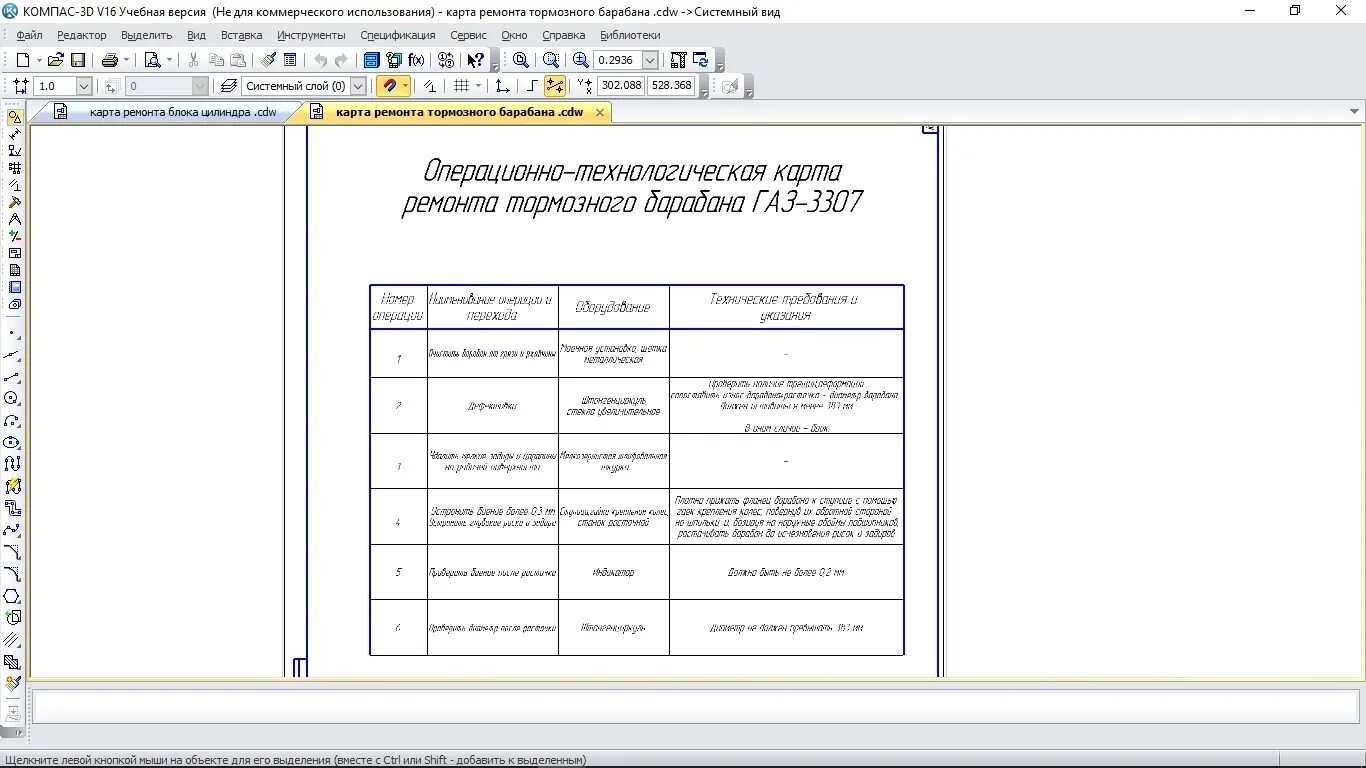The height and width of the screenshot is (768, 1366).
Task: Refresh the view with the rebuild icon
Action: click(700, 60)
